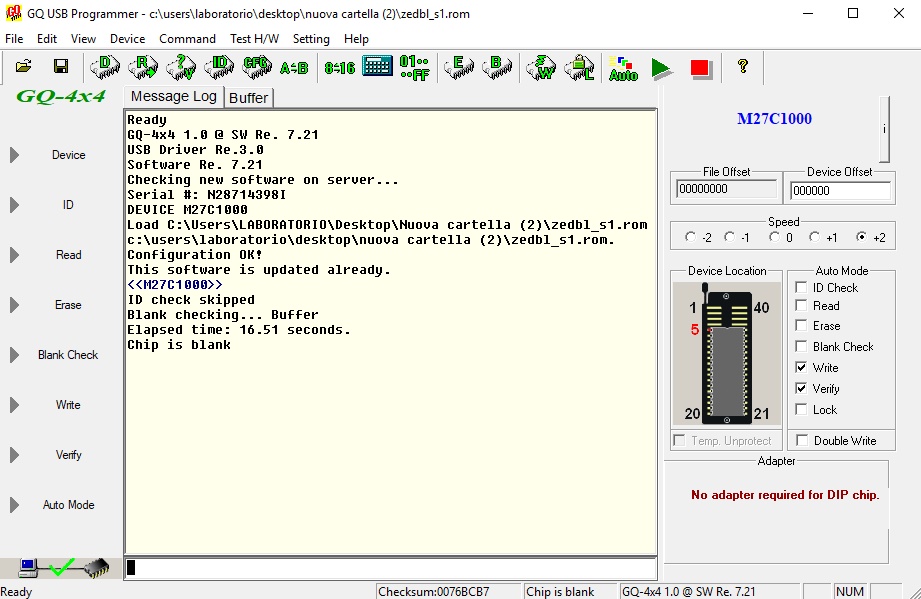Click the CFG chip toolbar icon
The height and width of the screenshot is (599, 921).
pyautogui.click(x=257, y=67)
